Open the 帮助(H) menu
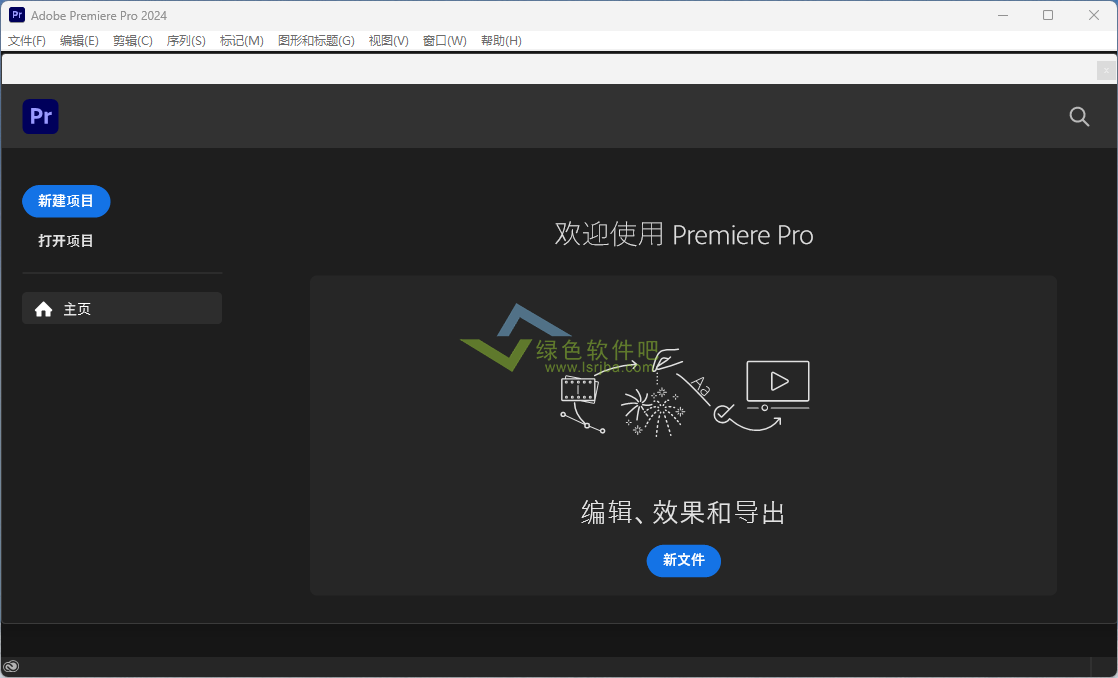 (501, 41)
